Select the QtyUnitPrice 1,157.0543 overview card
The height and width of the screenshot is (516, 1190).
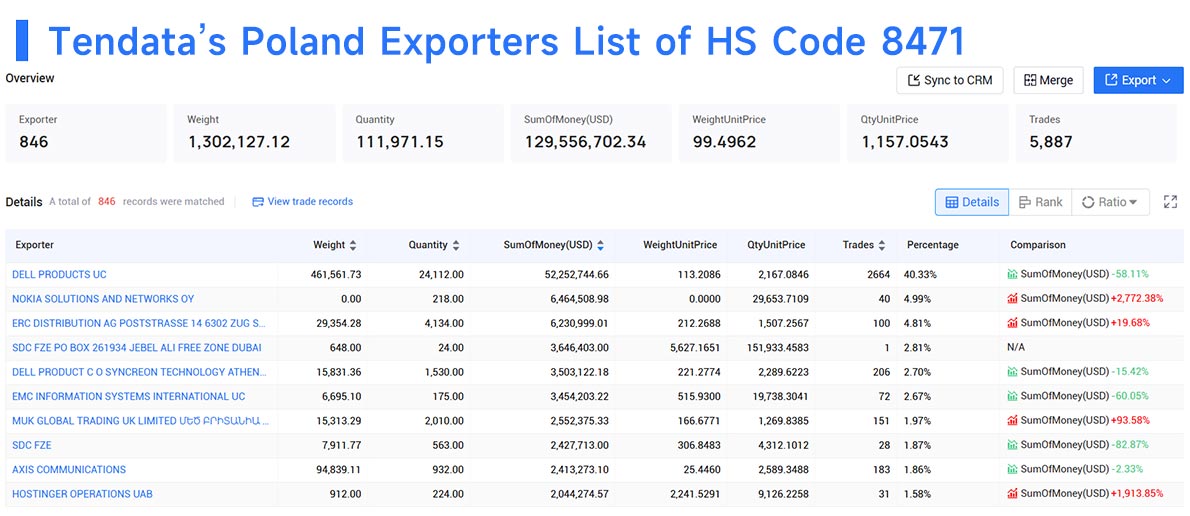(x=928, y=134)
